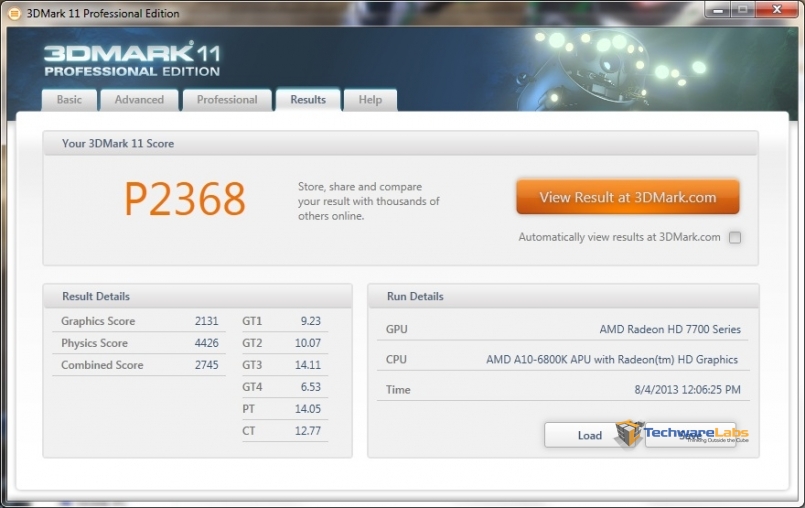Click the Physics Score value 4426
Screen dimensions: 805x508
click(206, 343)
